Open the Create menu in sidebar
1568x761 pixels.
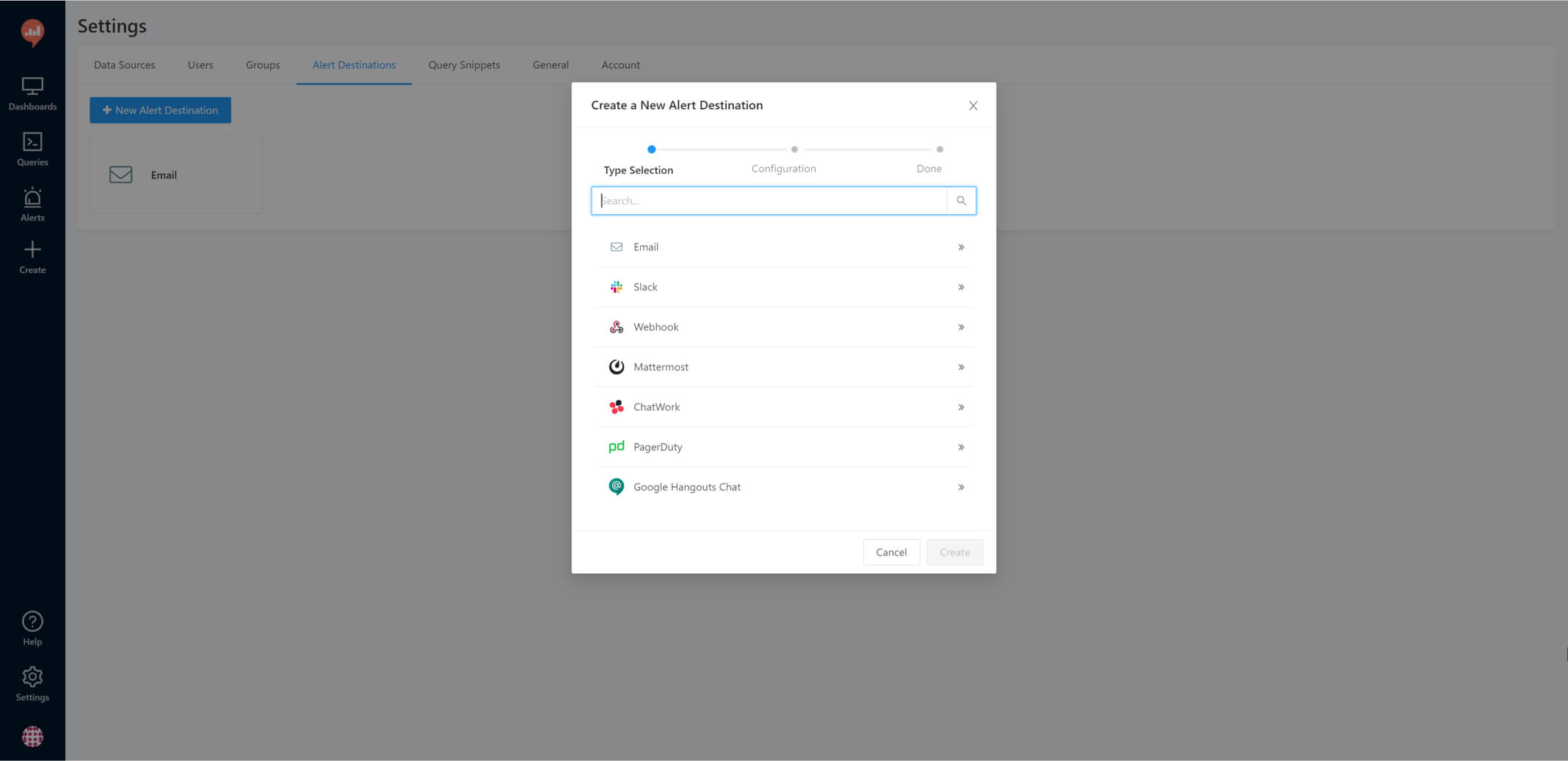(x=32, y=257)
